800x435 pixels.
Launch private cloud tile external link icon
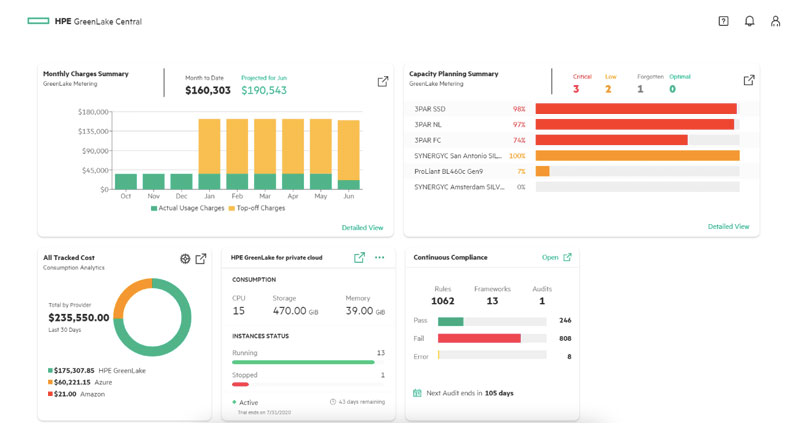pos(359,258)
